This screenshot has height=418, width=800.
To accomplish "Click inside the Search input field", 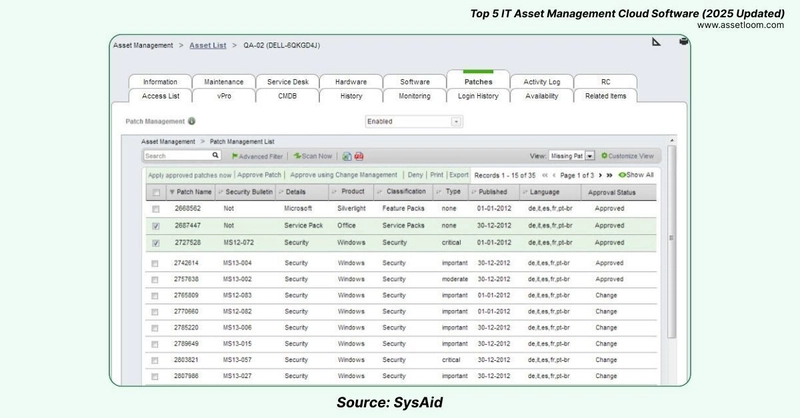I will (x=177, y=156).
